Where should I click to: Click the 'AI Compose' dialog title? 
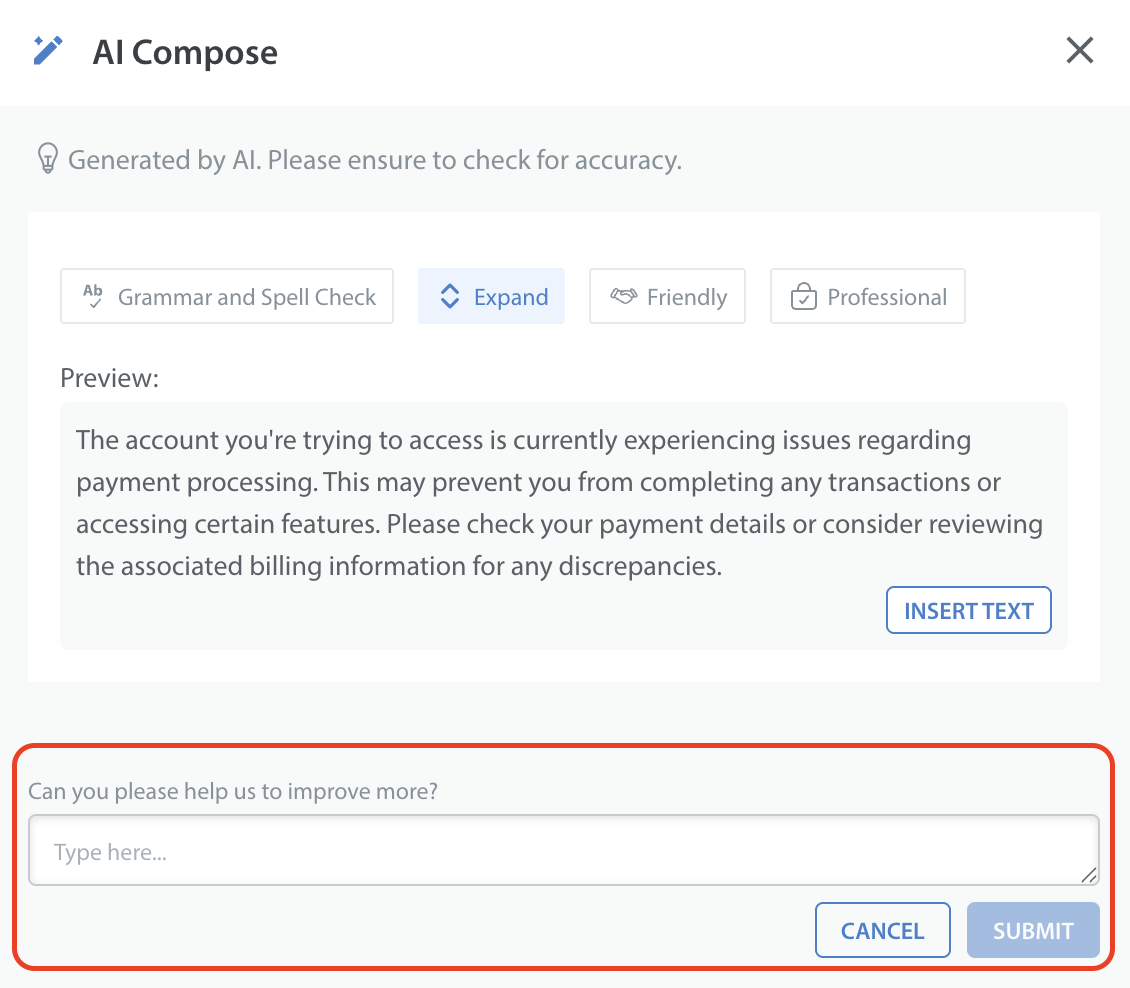(x=185, y=52)
